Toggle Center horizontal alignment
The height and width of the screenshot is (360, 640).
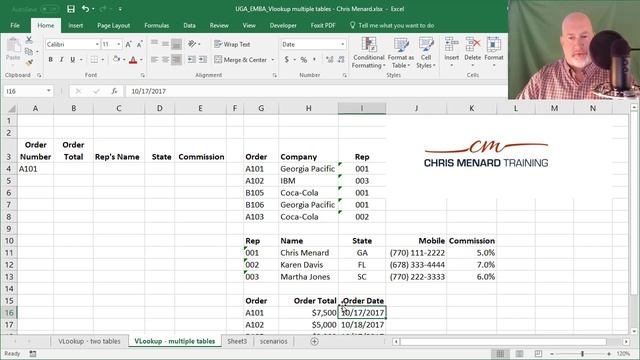(x=165, y=60)
